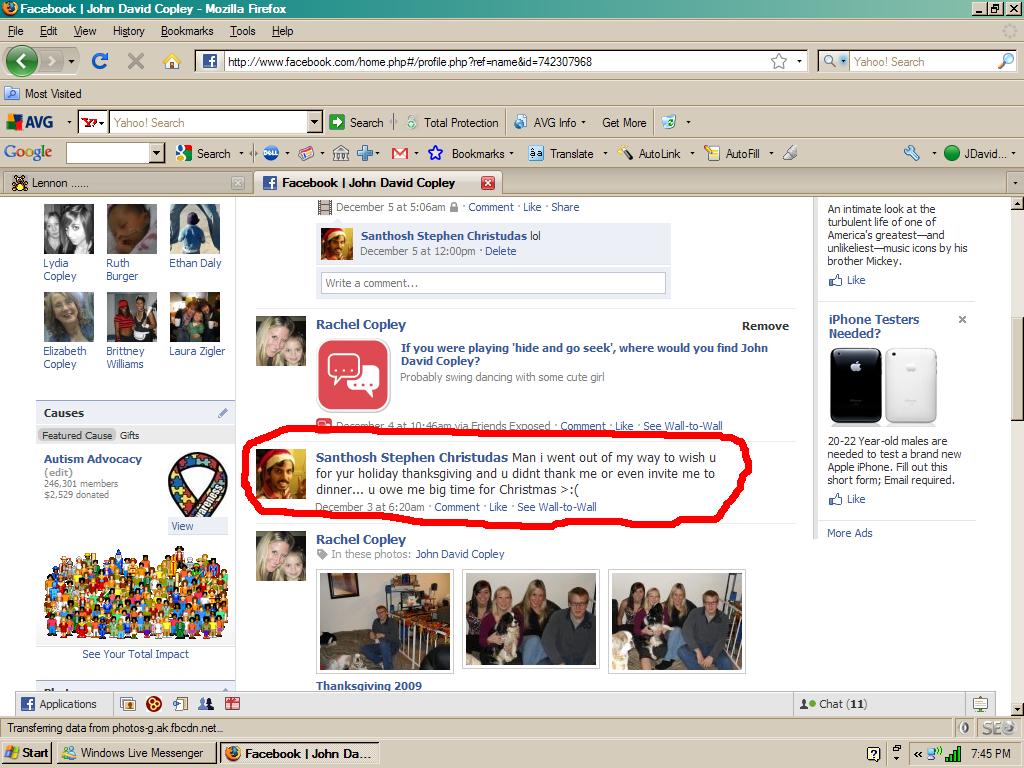
Task: Click the highlighter pen icon on Google toolbar
Action: click(790, 153)
